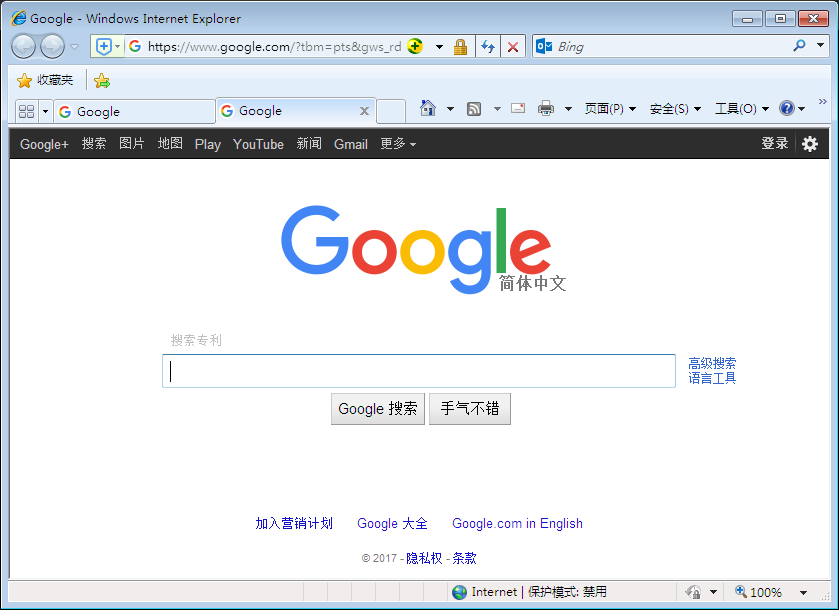Image resolution: width=839 pixels, height=610 pixels.
Task: Click the Read Mail envelope icon
Action: (518, 109)
